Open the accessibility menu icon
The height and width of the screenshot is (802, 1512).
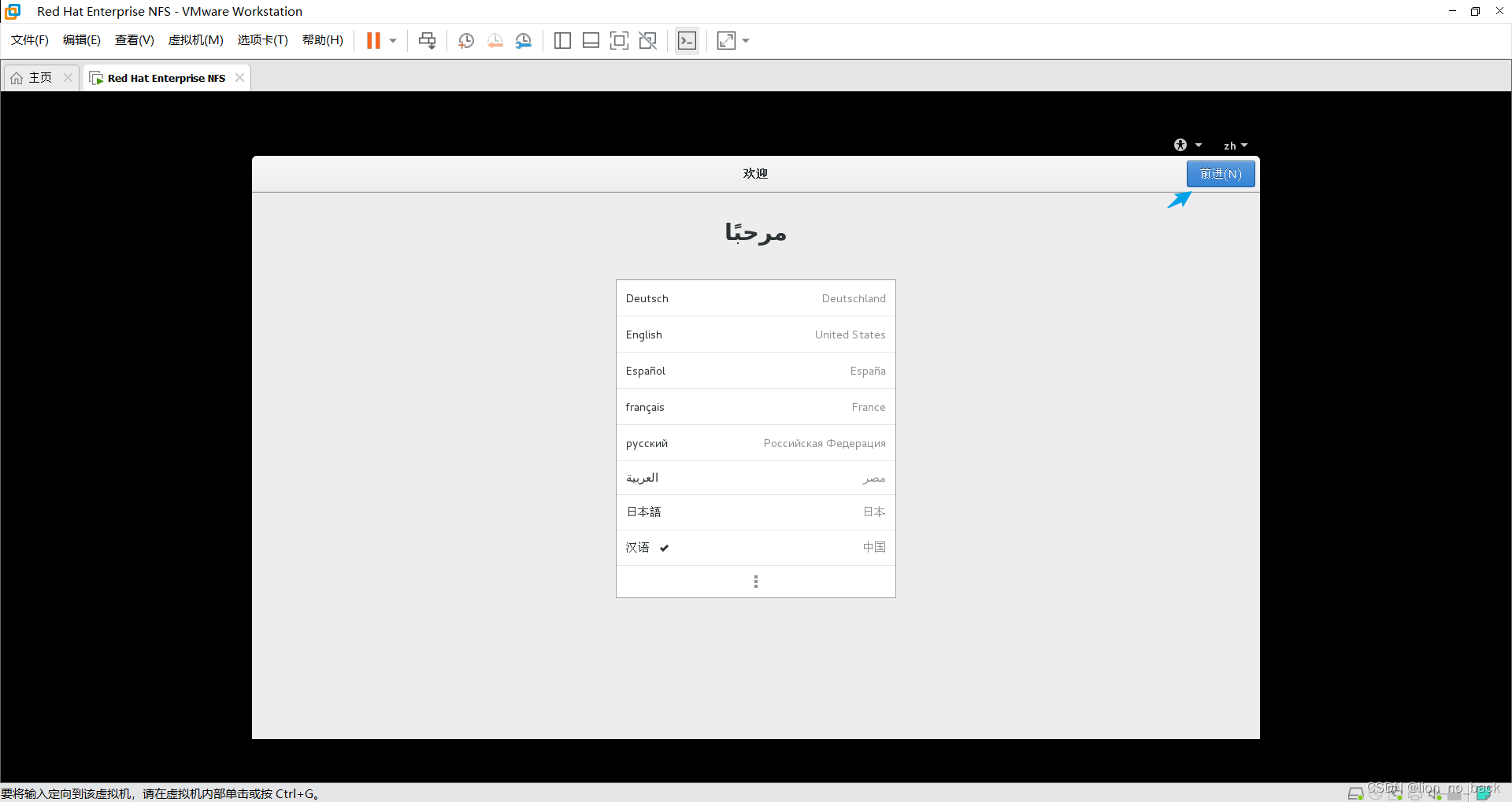coord(1188,145)
